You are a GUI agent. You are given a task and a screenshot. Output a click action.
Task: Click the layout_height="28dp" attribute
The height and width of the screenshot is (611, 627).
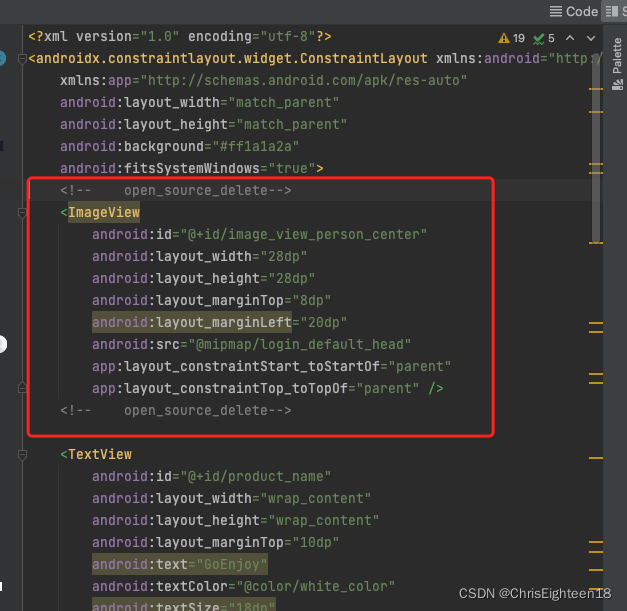point(204,278)
